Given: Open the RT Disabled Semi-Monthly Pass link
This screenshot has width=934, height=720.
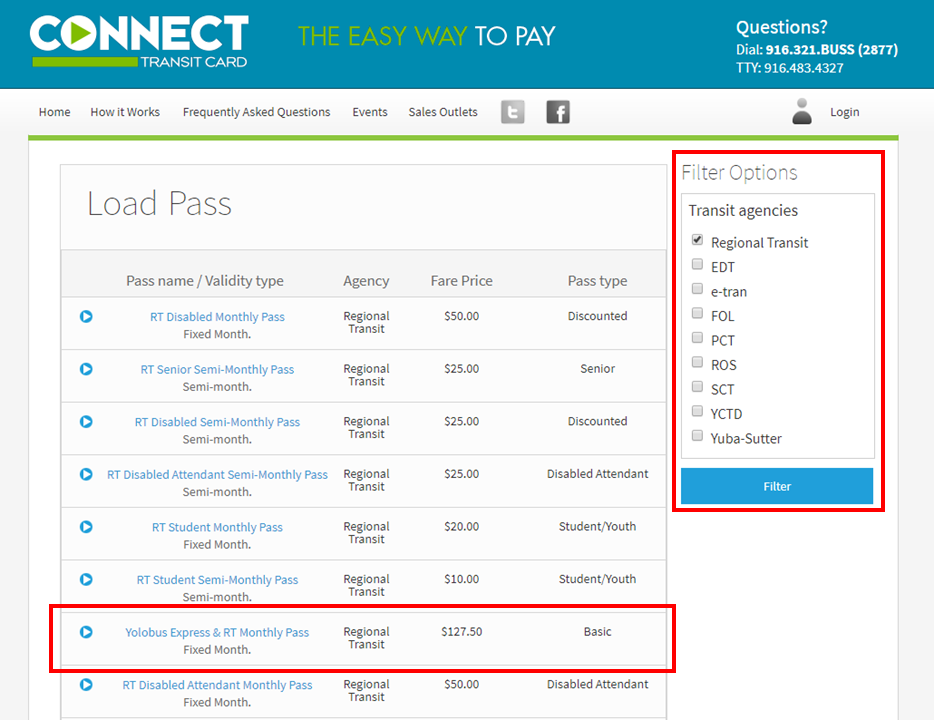Looking at the screenshot, I should click(217, 422).
